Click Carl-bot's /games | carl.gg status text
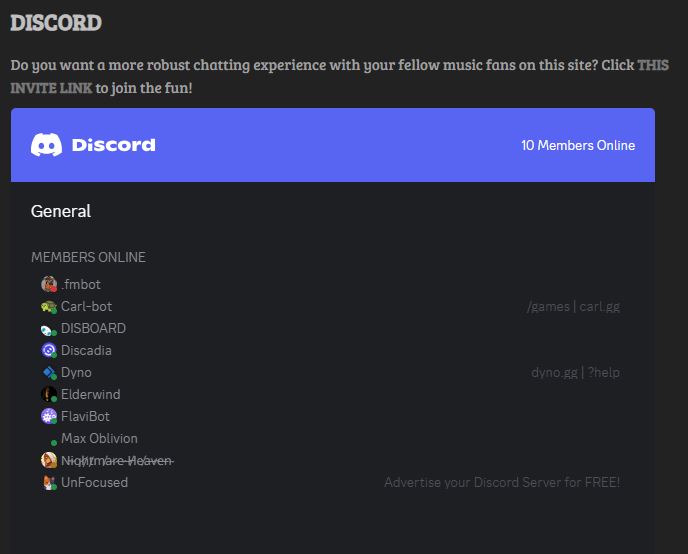The width and height of the screenshot is (688, 554). point(573,306)
